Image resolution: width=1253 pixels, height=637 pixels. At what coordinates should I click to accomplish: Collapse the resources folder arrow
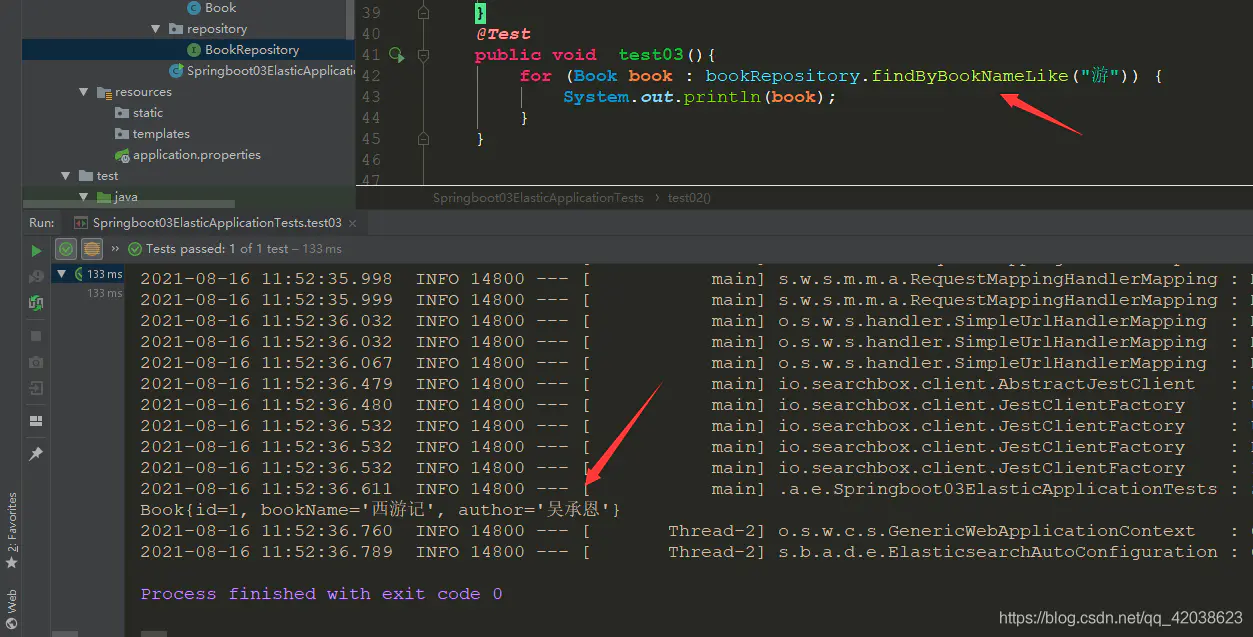pyautogui.click(x=84, y=92)
